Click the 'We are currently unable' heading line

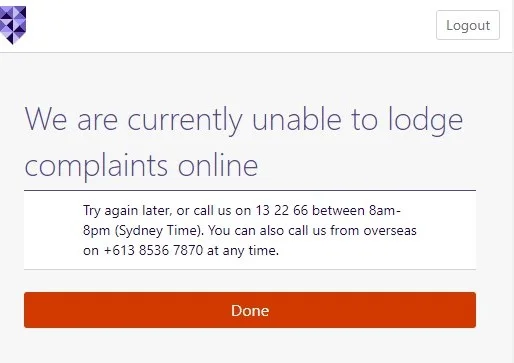pyautogui.click(x=244, y=119)
